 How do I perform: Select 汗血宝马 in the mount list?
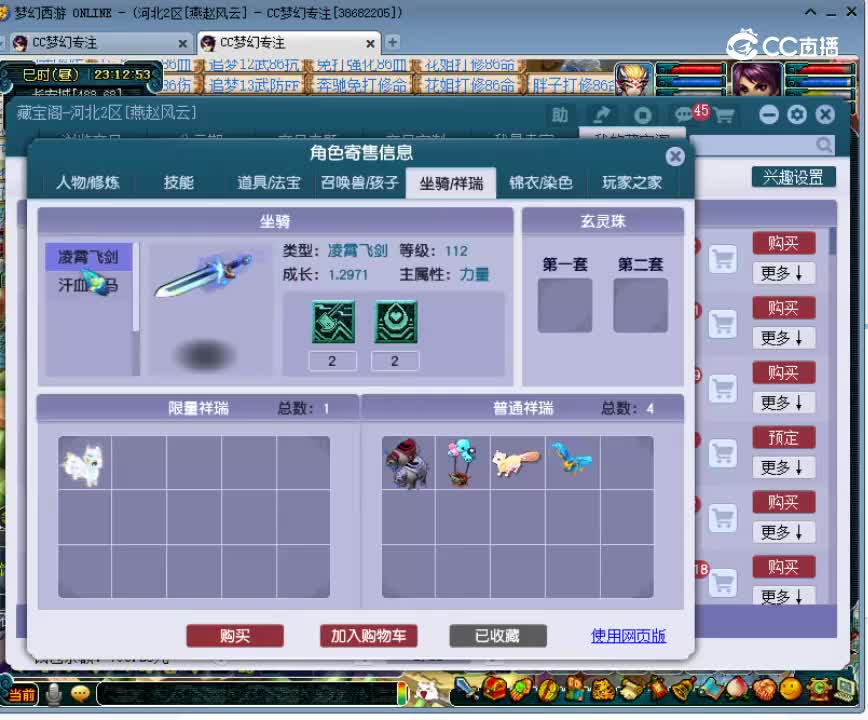point(88,285)
